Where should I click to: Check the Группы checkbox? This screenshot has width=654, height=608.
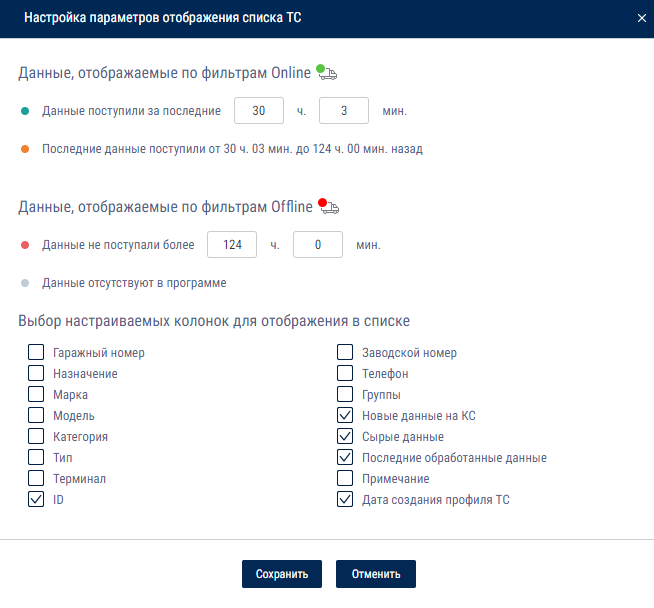pos(345,394)
